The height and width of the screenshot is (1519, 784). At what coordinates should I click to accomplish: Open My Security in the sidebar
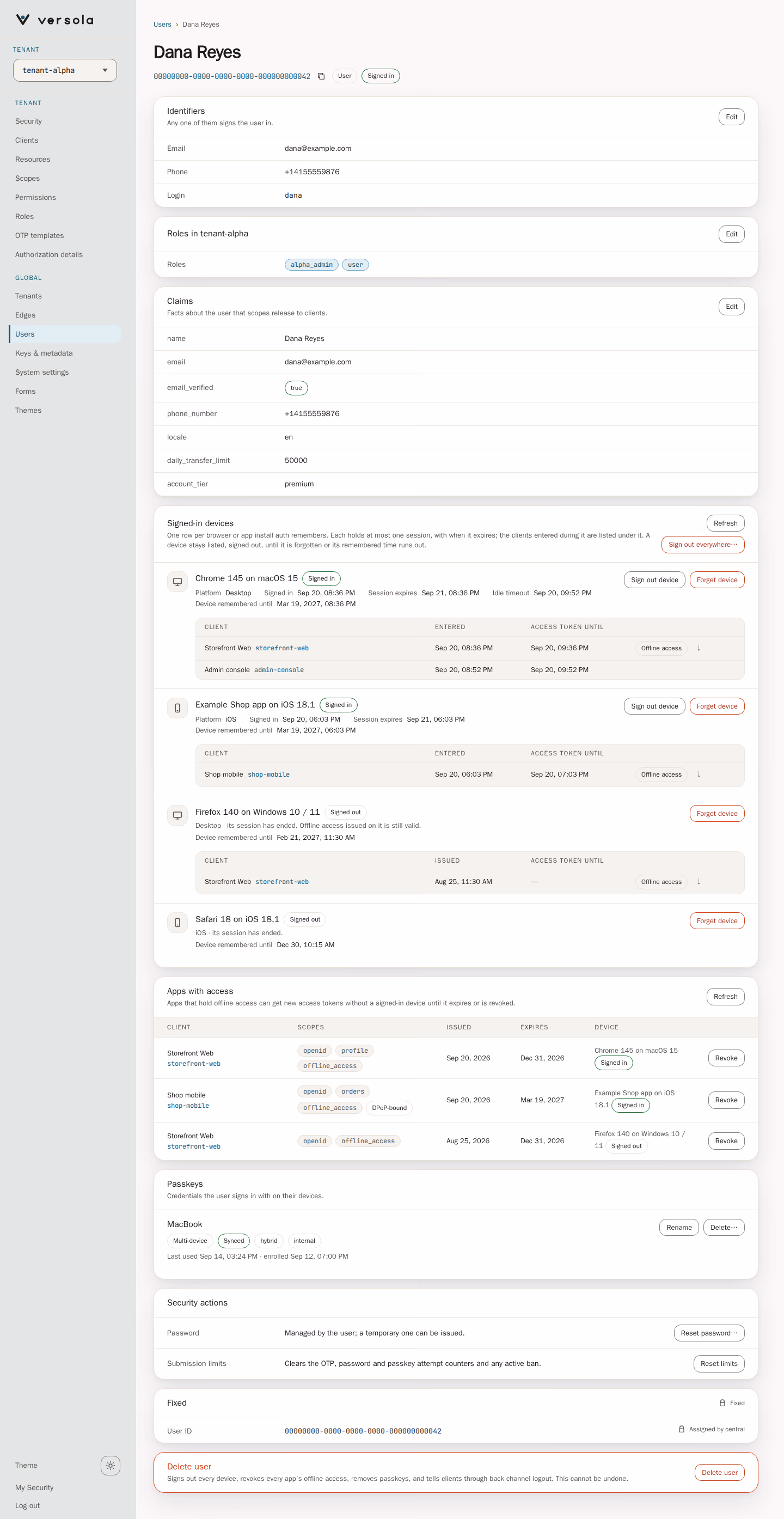click(34, 1488)
